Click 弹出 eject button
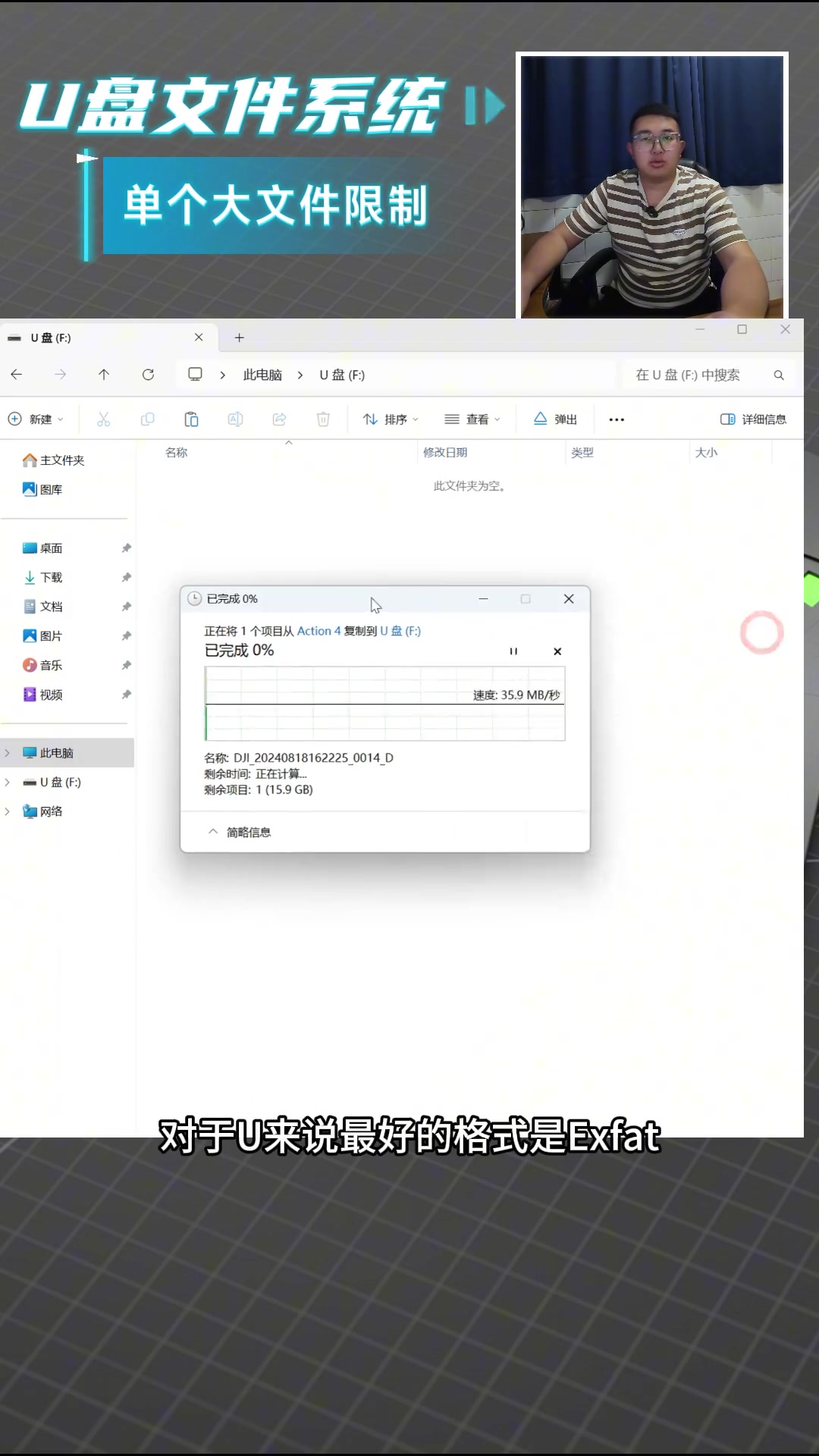The height and width of the screenshot is (1456, 819). pyautogui.click(x=556, y=419)
